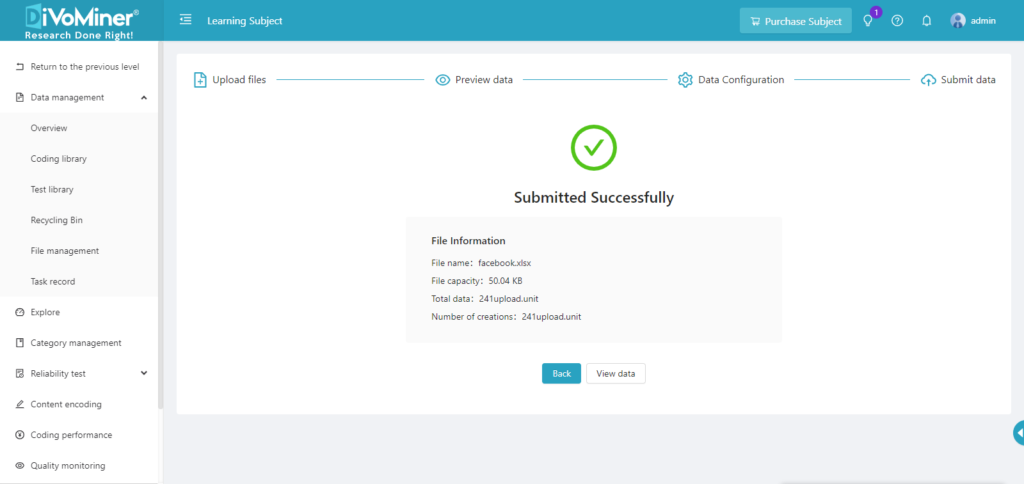Click the Category management icon
Screen dimensions: 1024x484
point(19,343)
